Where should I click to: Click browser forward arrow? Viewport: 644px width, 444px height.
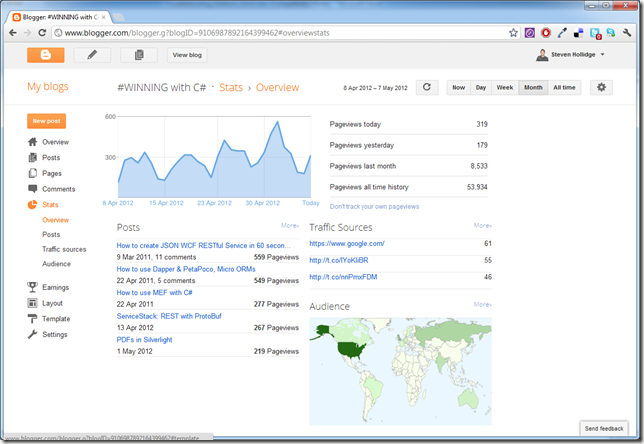pos(28,32)
